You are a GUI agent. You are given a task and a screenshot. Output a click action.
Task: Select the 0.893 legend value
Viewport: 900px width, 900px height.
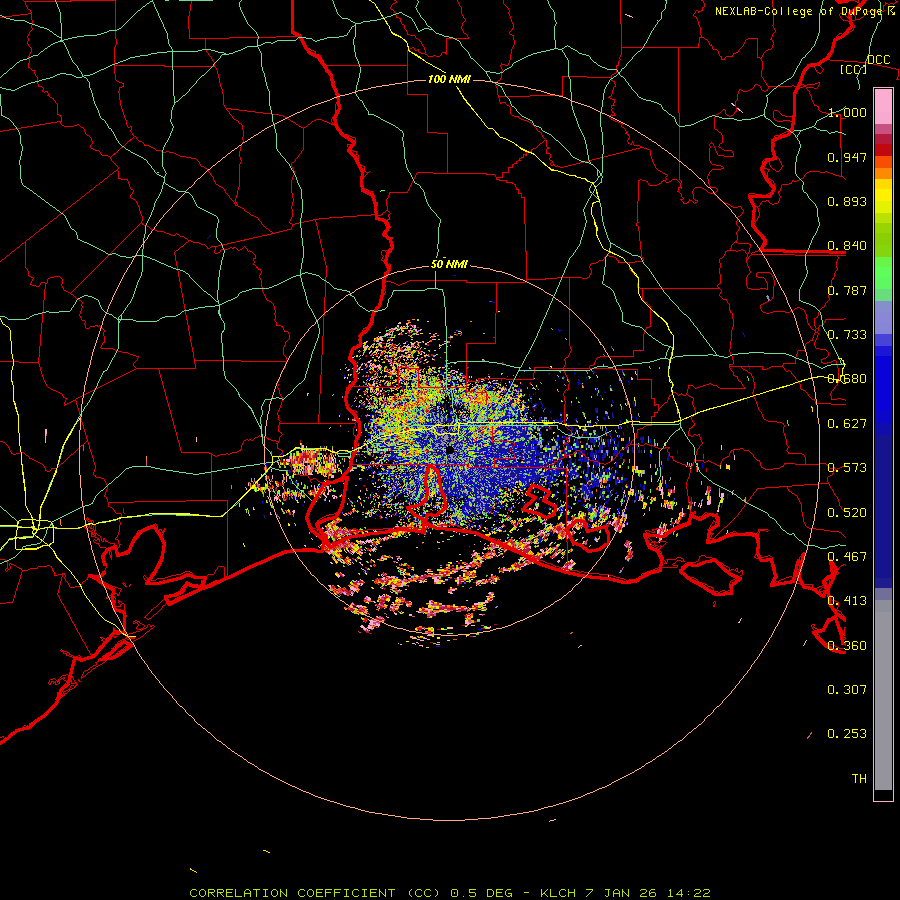pos(847,201)
